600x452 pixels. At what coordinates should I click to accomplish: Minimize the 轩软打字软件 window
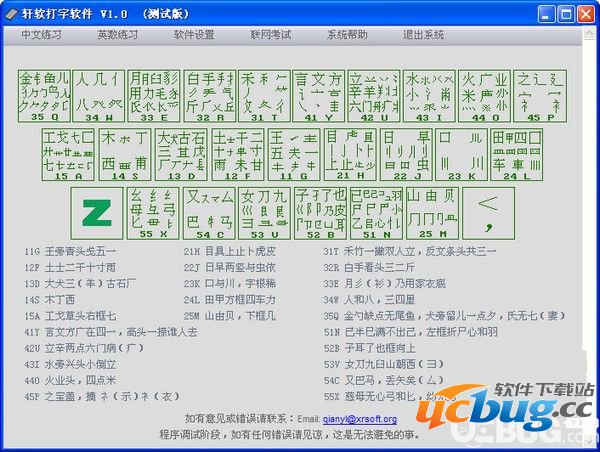click(545, 13)
